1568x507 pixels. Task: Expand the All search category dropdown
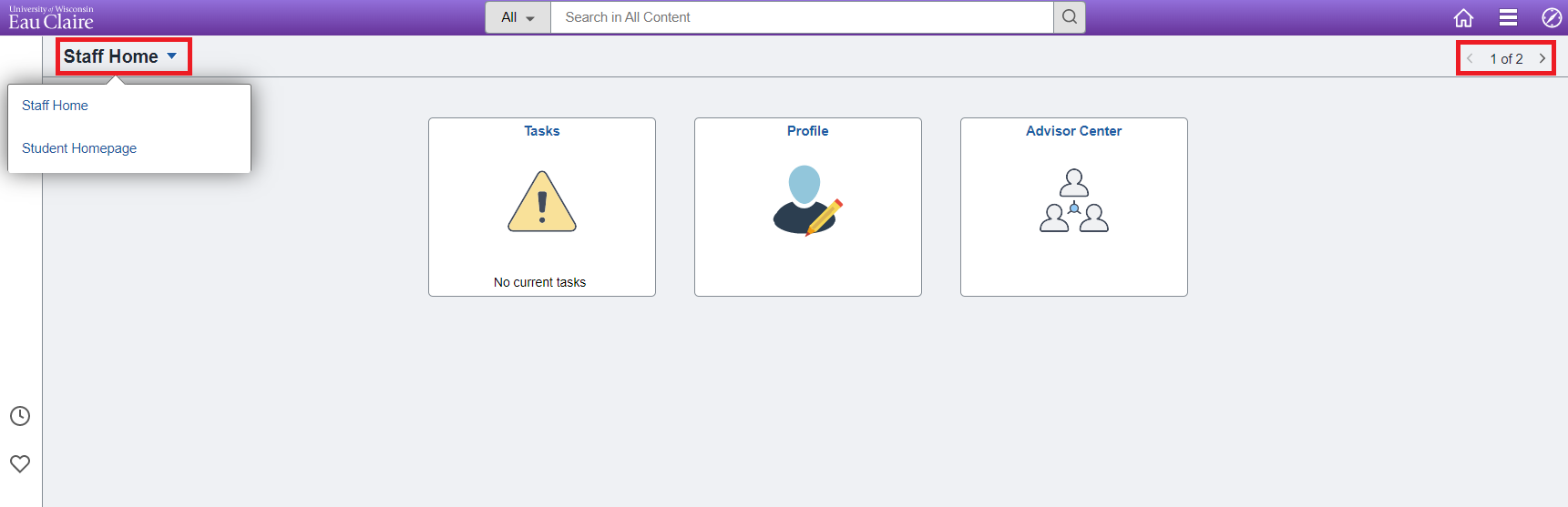click(518, 17)
